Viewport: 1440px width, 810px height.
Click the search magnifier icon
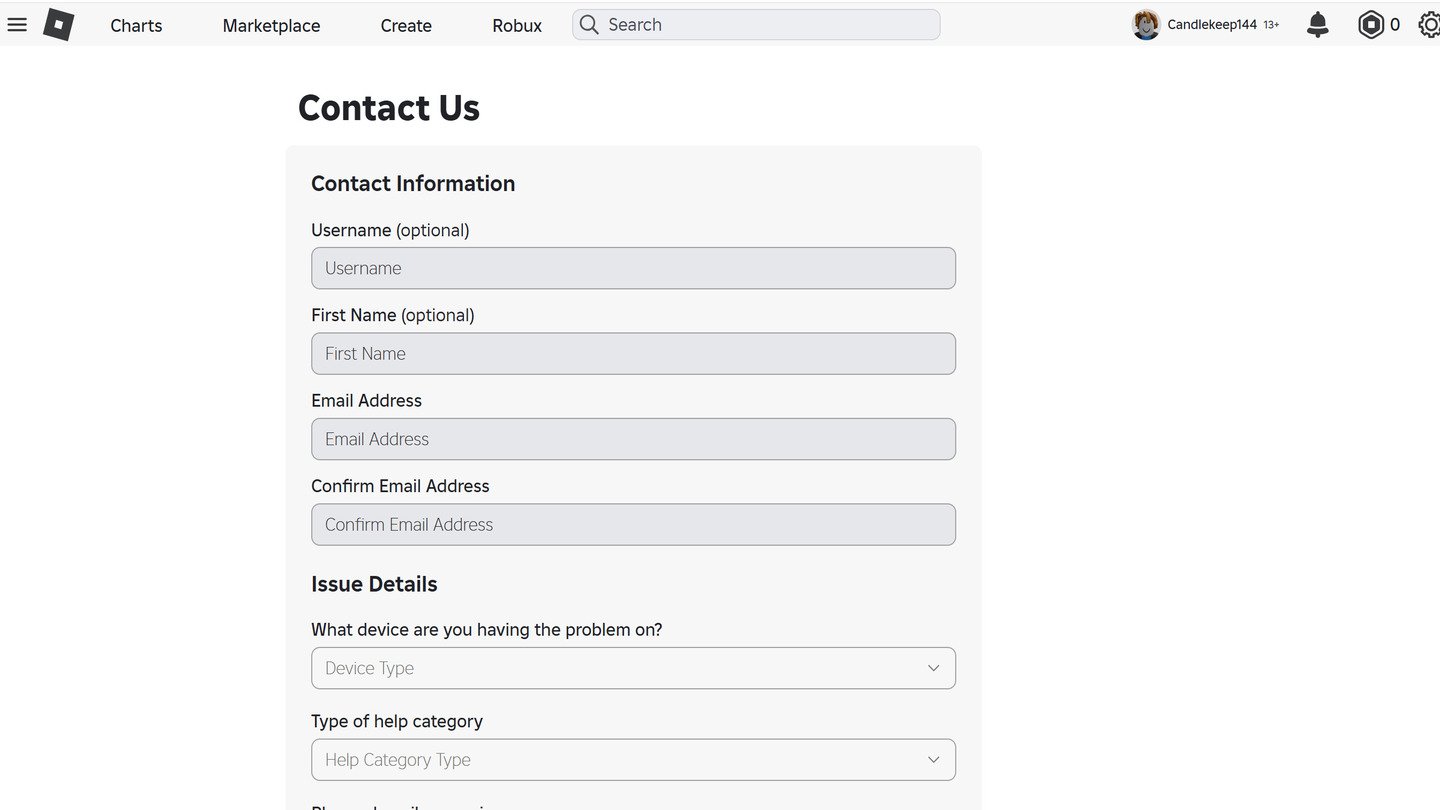[x=589, y=25]
